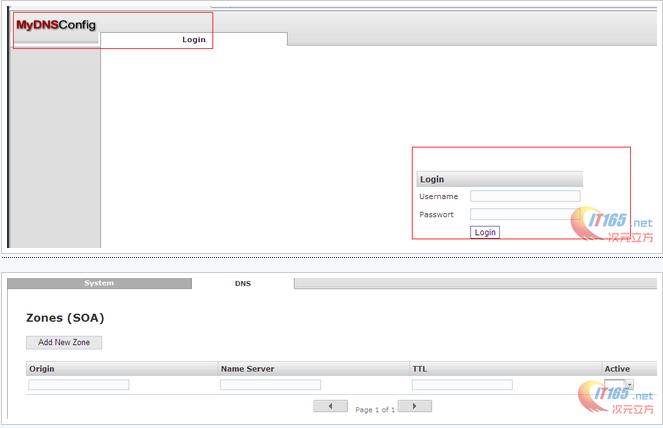Viewport: 663px width, 428px height.
Task: Click the Add New Zone button
Action: coord(64,342)
